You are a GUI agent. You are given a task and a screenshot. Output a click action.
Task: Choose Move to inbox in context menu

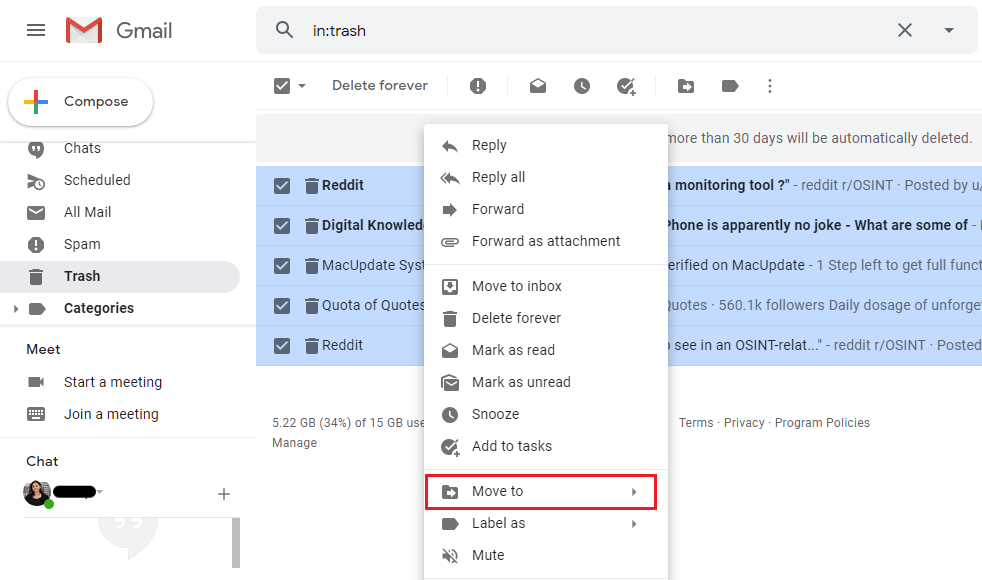(x=546, y=286)
